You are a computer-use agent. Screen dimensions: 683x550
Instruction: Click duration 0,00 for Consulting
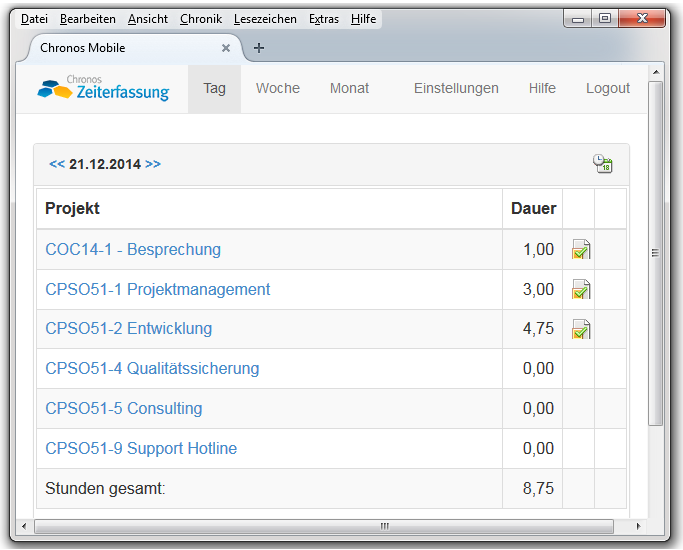(x=538, y=409)
